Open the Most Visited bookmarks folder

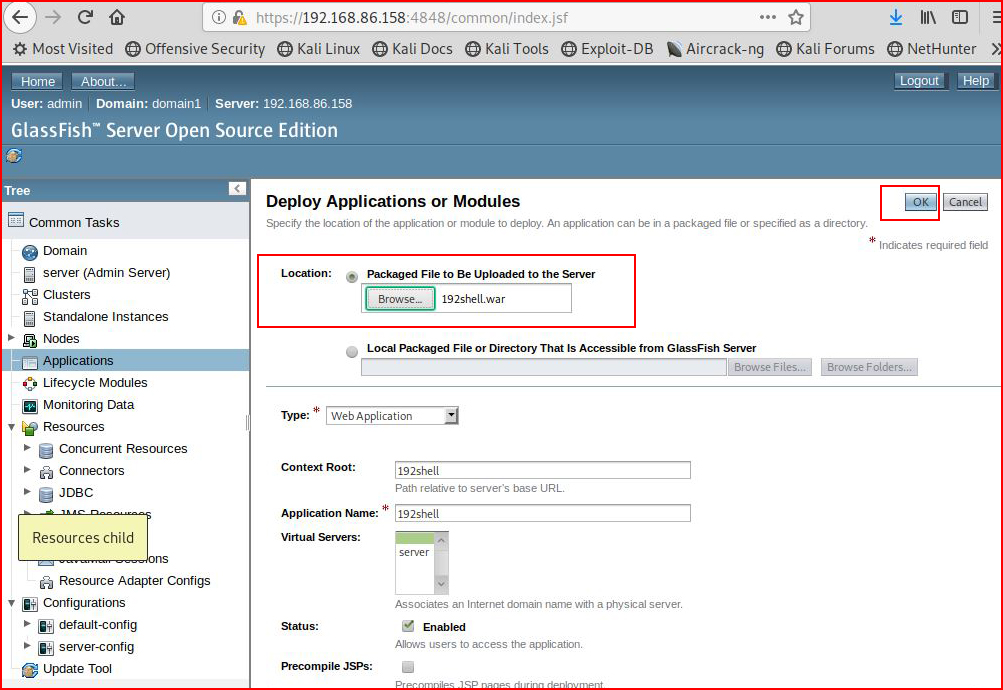click(63, 49)
